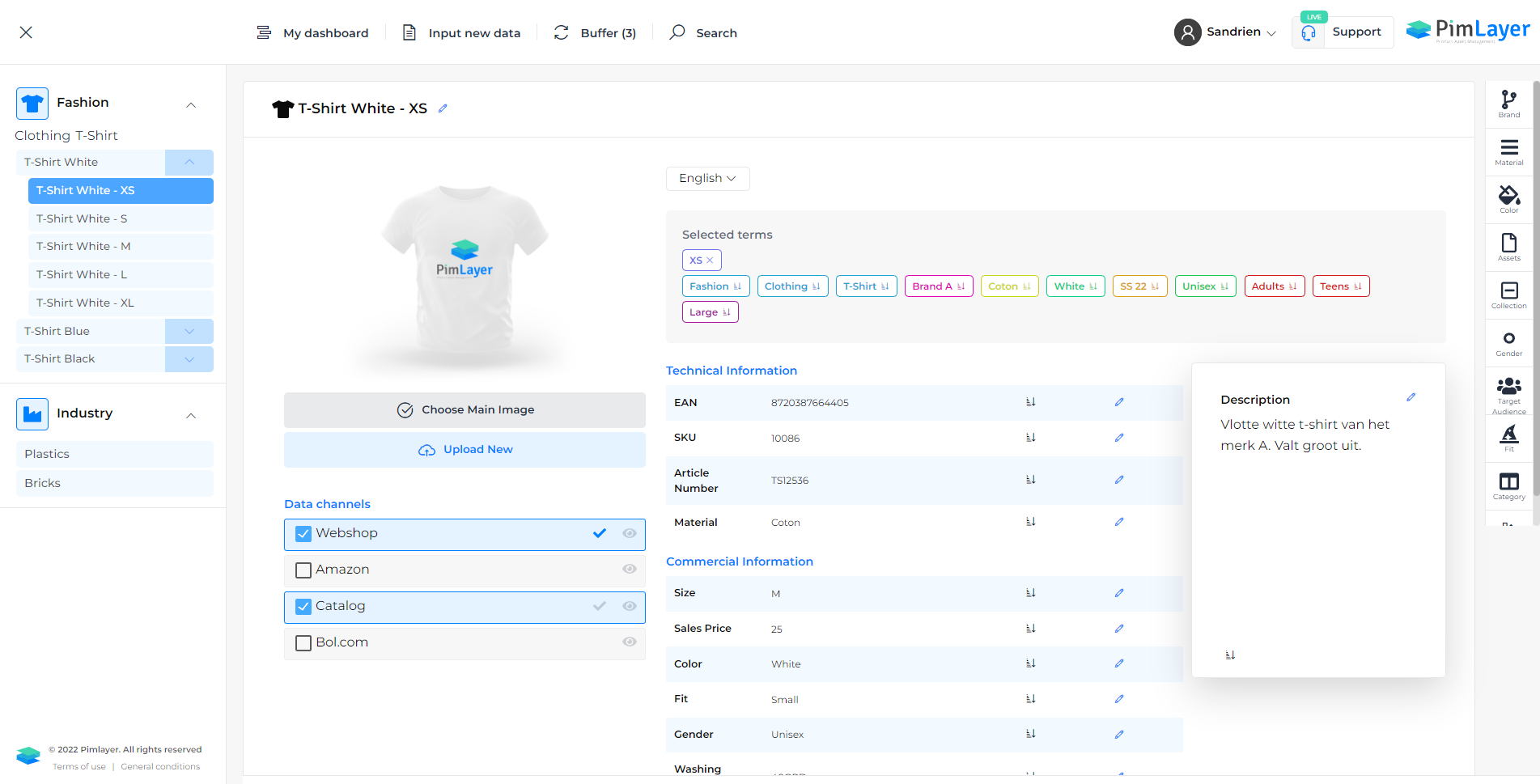Click edit pencil for EAN row

[x=1119, y=402]
